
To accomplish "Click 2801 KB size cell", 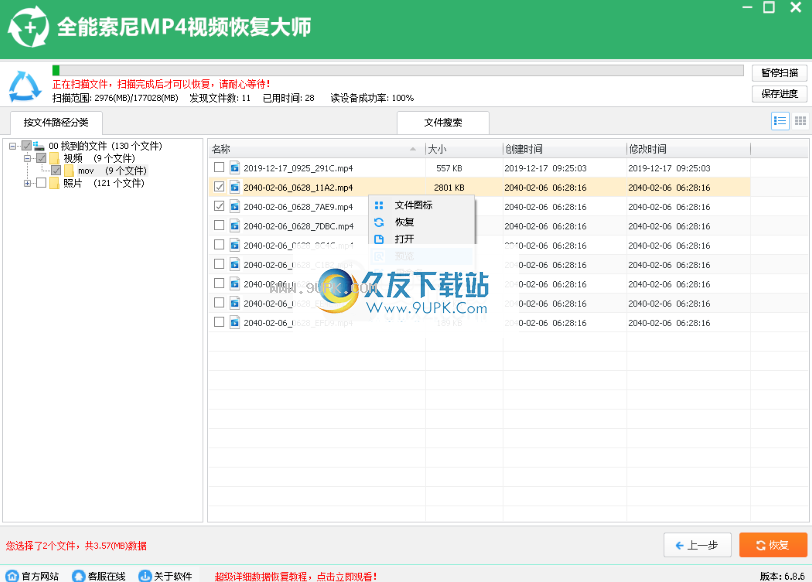I will [449, 187].
